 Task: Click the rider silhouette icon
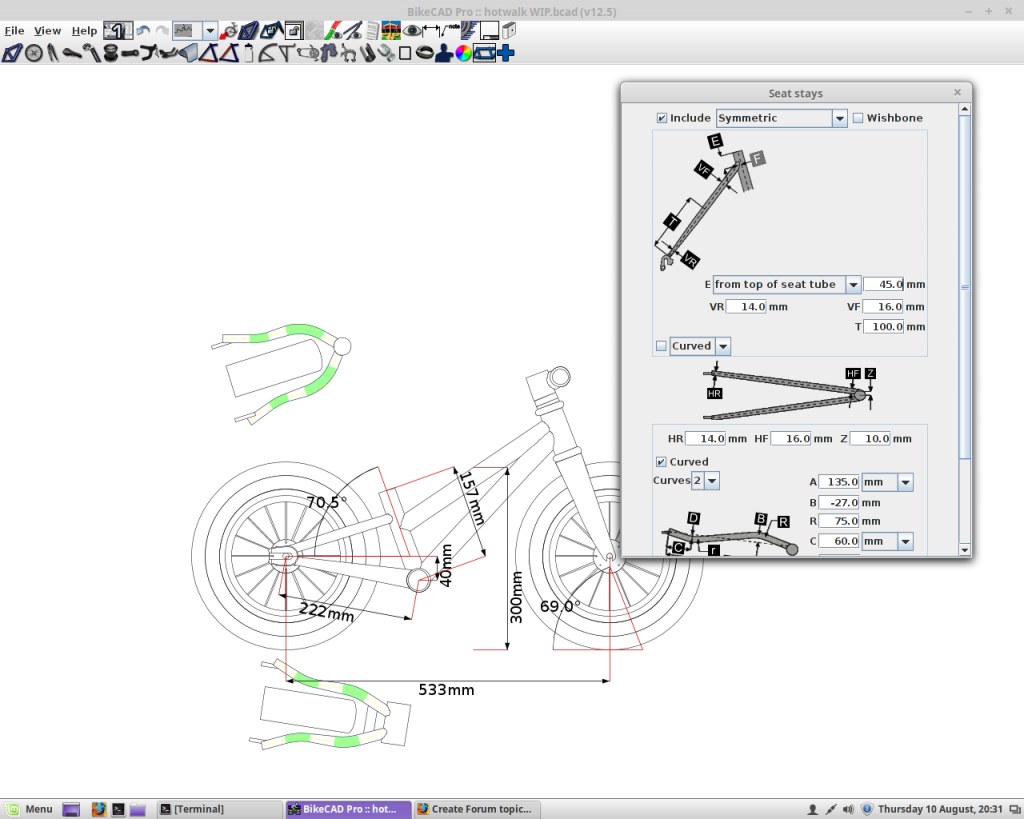point(444,53)
